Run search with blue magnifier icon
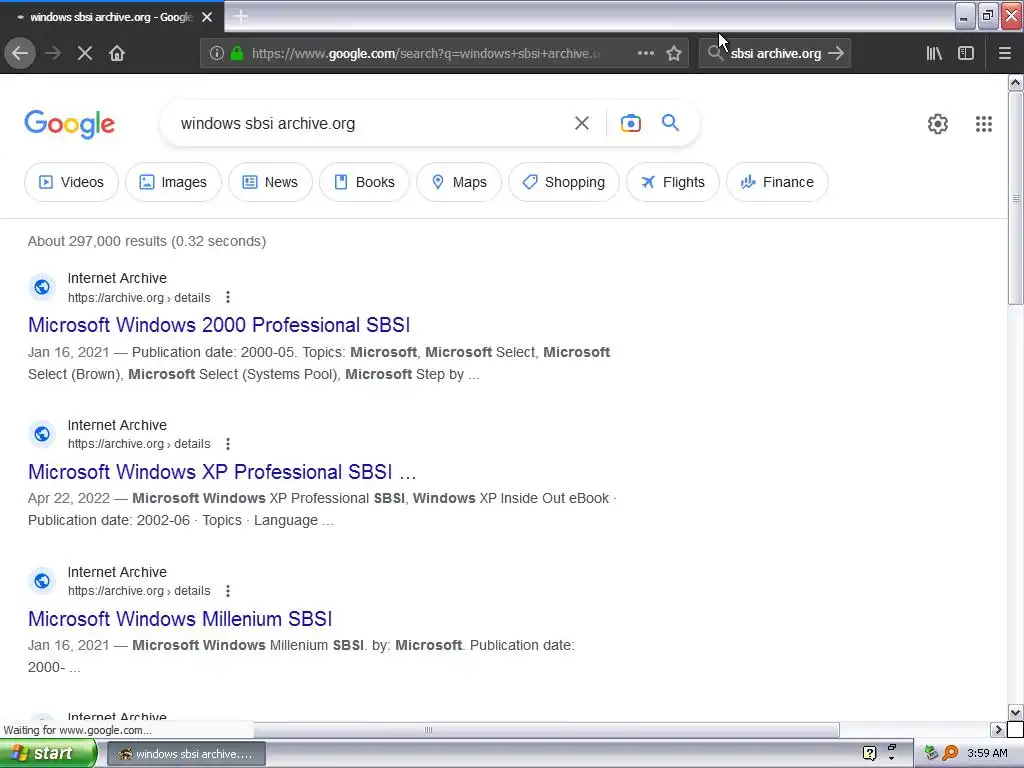This screenshot has height=768, width=1024. pyautogui.click(x=670, y=122)
